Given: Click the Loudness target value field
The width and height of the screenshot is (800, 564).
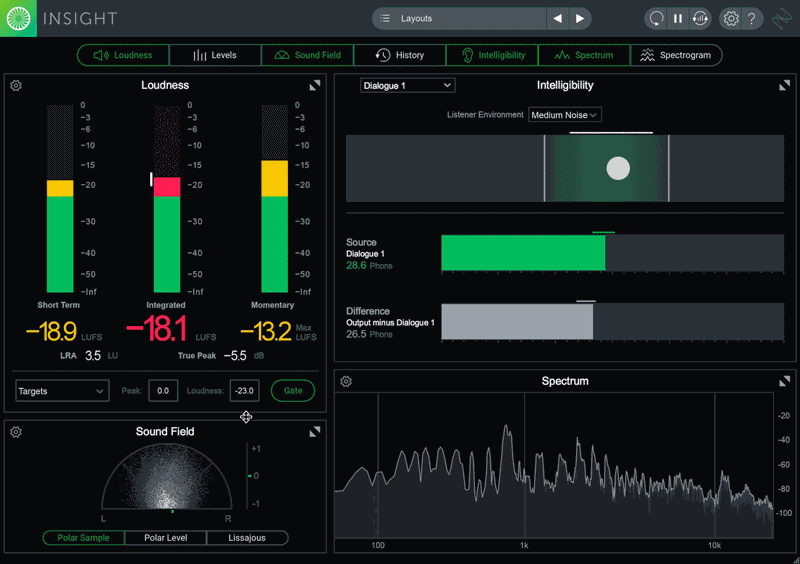Looking at the screenshot, I should click(x=244, y=391).
